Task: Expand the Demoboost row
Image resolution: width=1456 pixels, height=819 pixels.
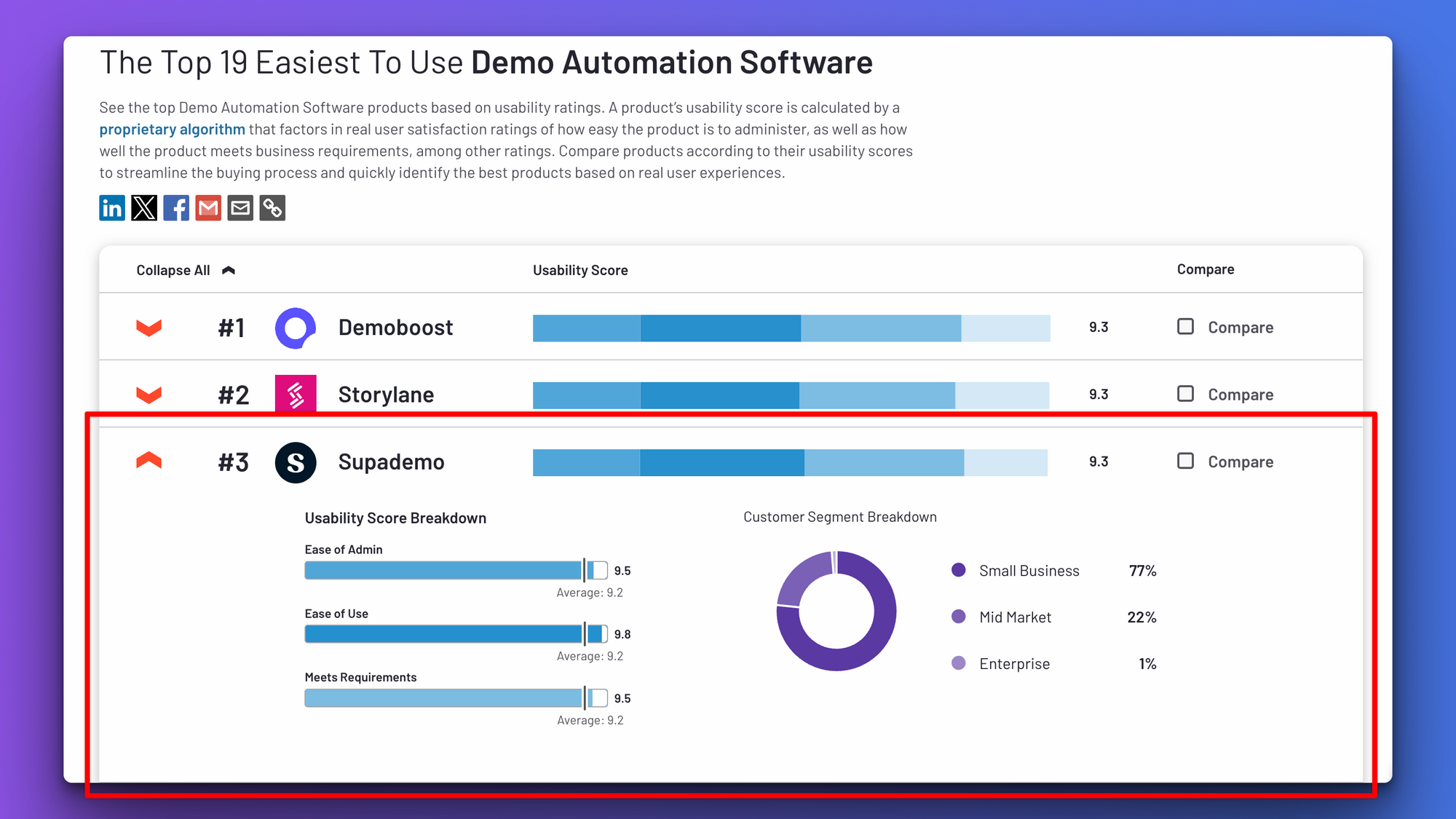Action: pyautogui.click(x=149, y=328)
